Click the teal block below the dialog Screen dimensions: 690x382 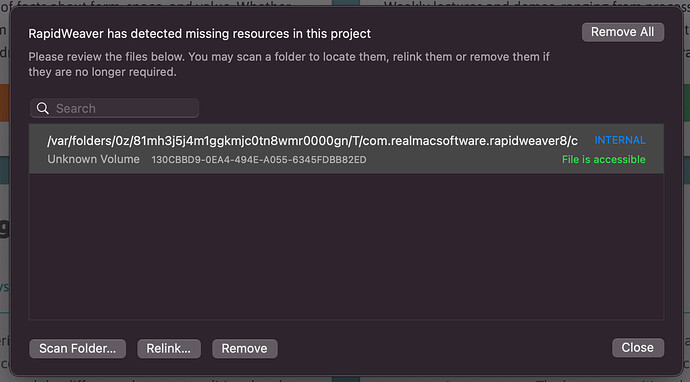[346, 379]
